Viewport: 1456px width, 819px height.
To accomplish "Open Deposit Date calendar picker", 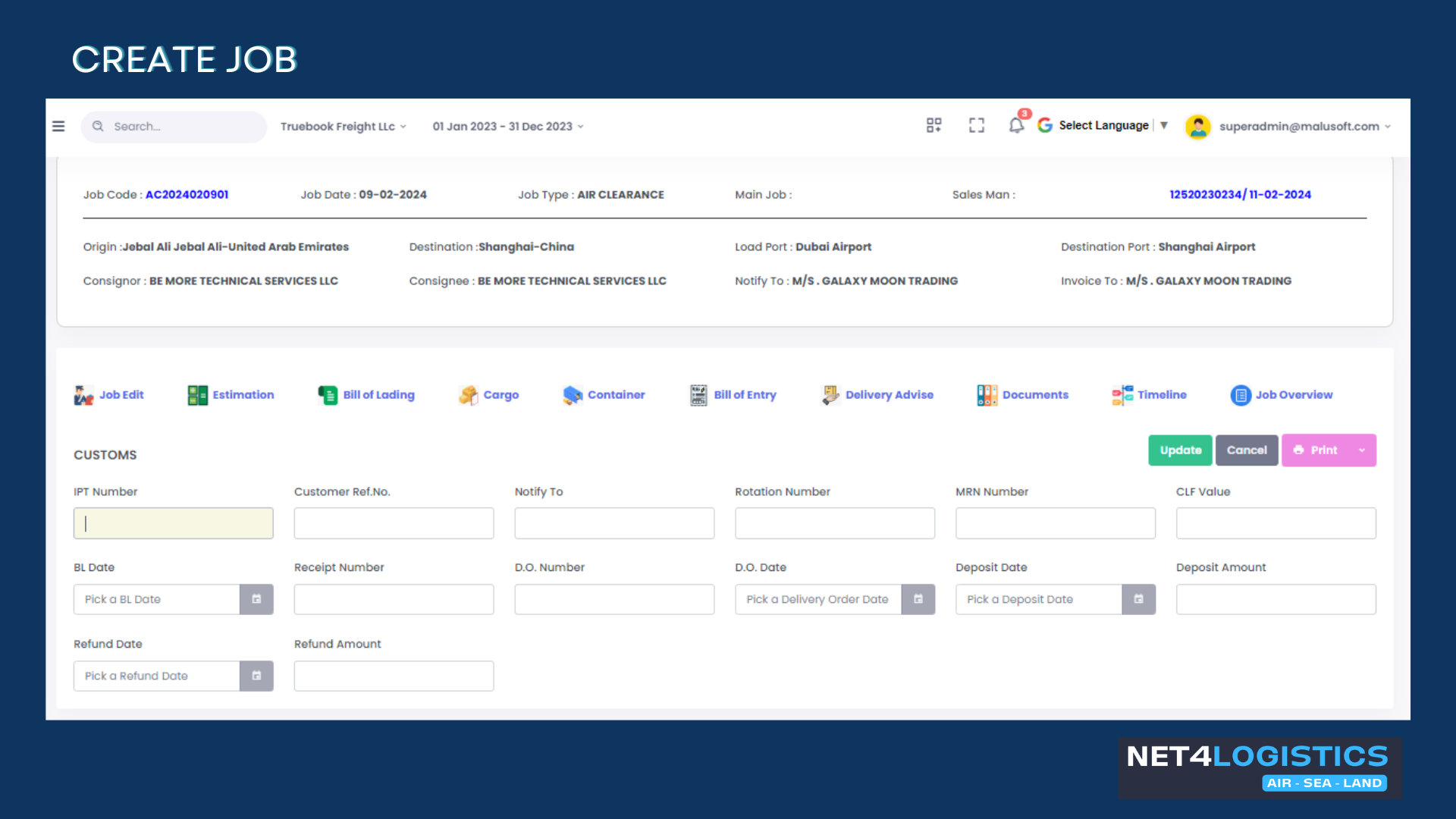I will [1138, 599].
